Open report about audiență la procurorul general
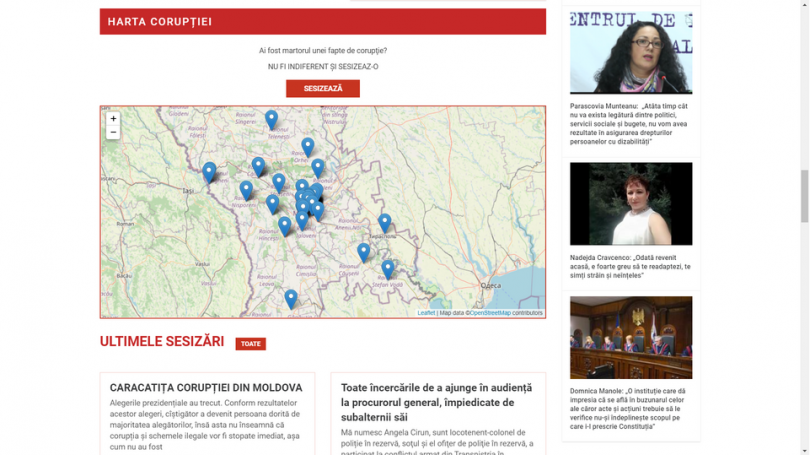Image resolution: width=810 pixels, height=455 pixels. point(436,402)
